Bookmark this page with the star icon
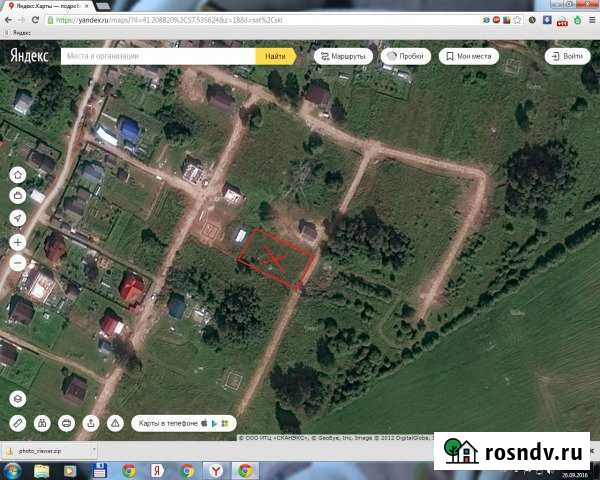600x480 pixels. 517,20
